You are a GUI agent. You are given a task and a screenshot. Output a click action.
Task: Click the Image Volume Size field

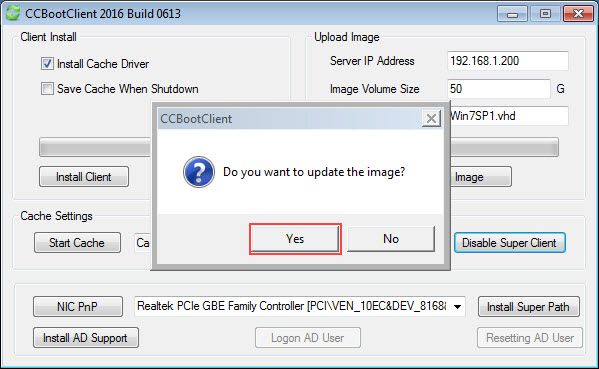[x=499, y=89]
